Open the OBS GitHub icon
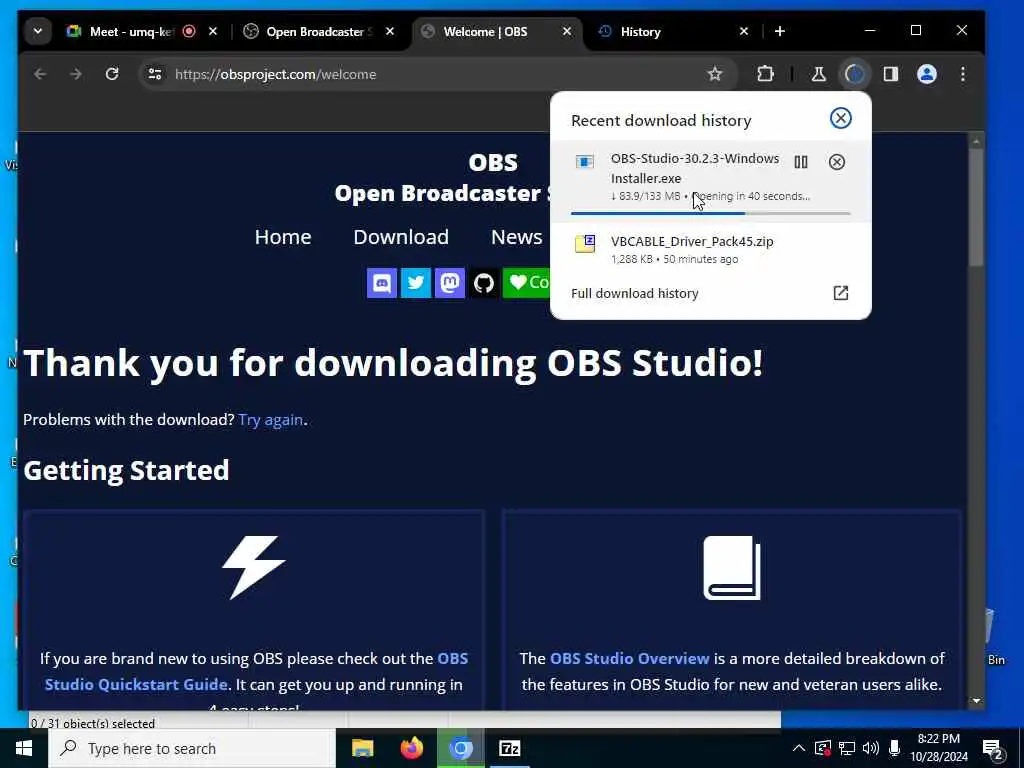This screenshot has width=1024, height=768. click(484, 283)
